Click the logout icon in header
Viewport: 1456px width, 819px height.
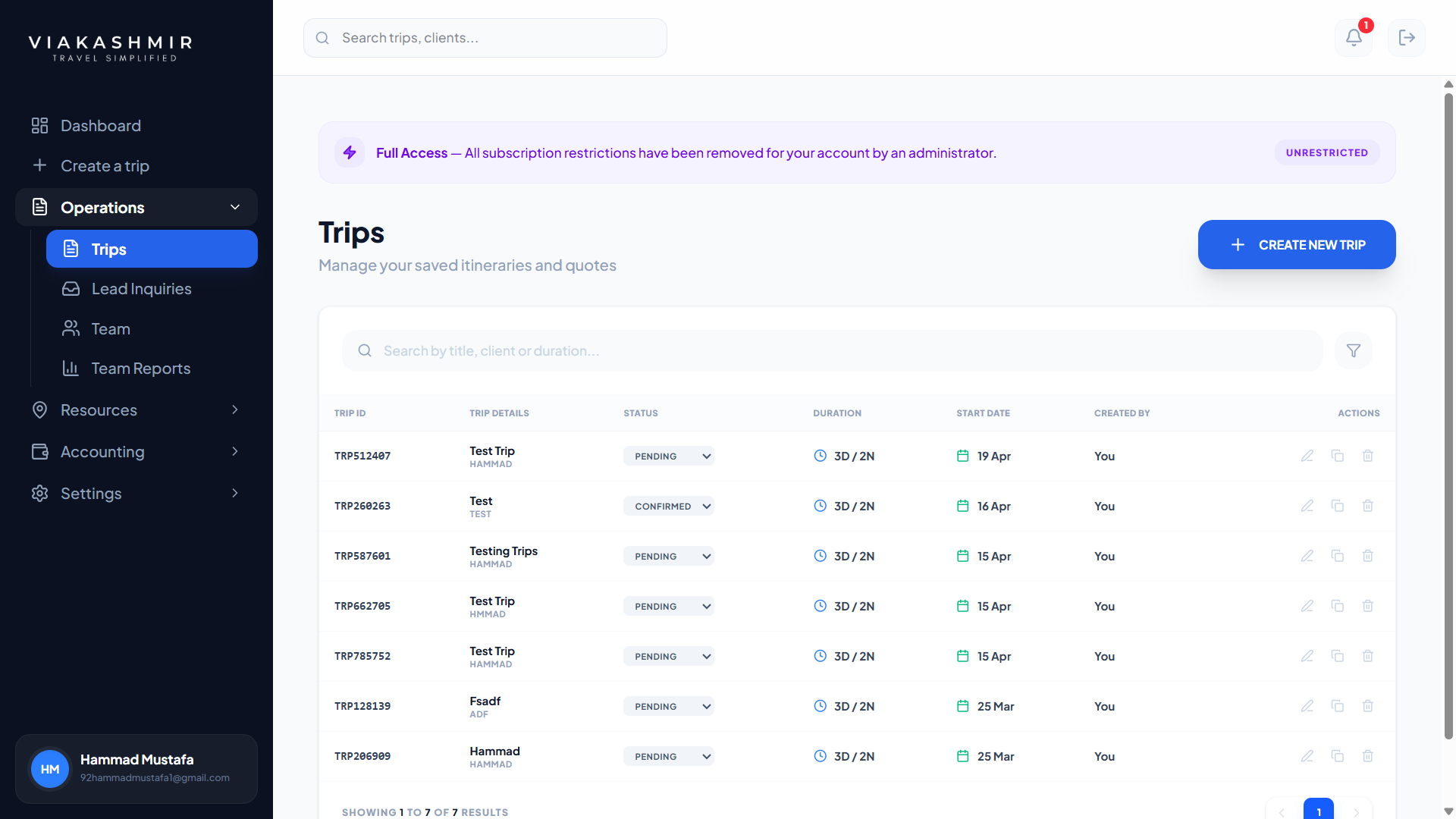point(1407,37)
